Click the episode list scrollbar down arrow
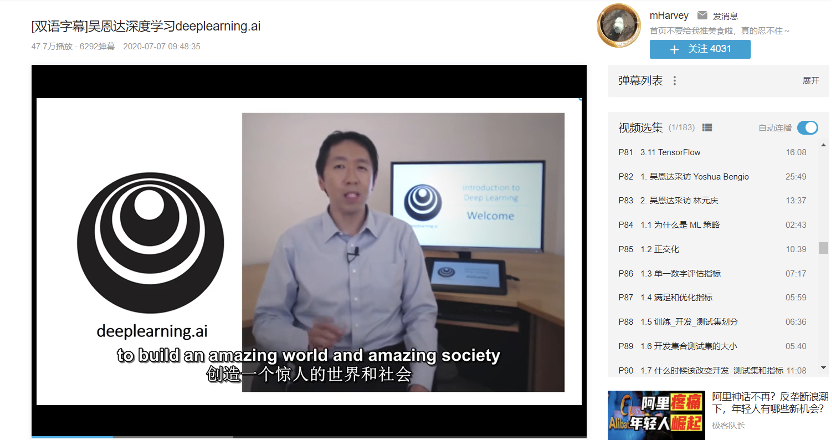Viewport: 832px width, 440px height. [x=823, y=367]
